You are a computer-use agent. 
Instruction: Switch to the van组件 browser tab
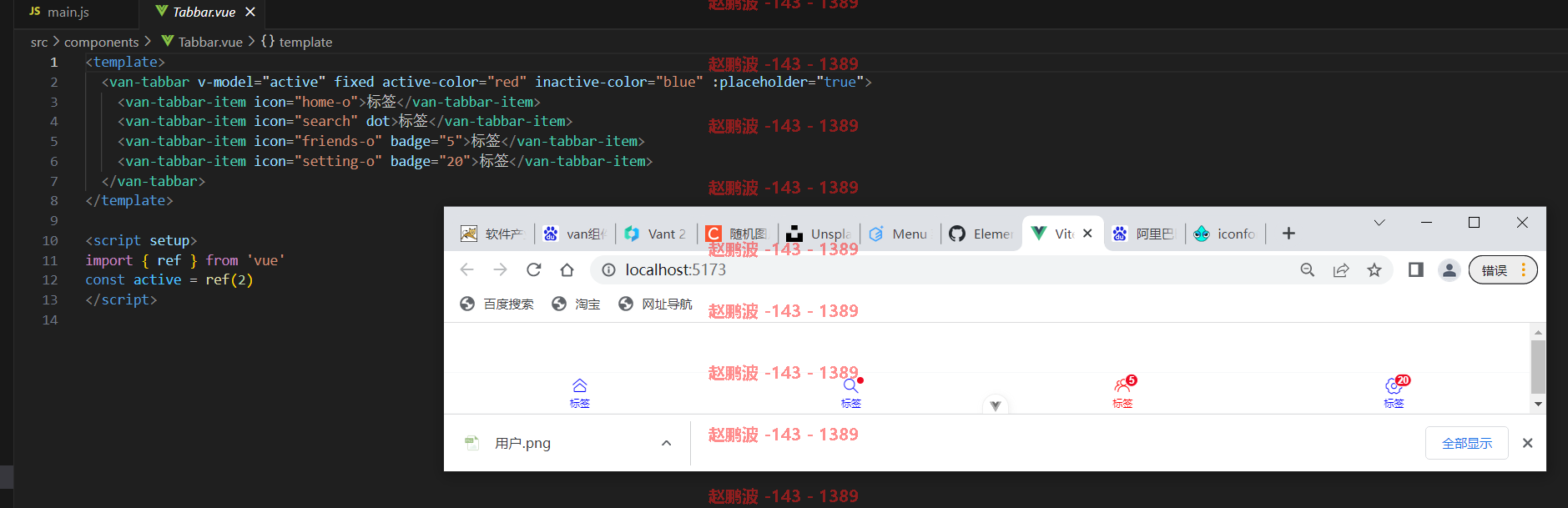pyautogui.click(x=575, y=234)
